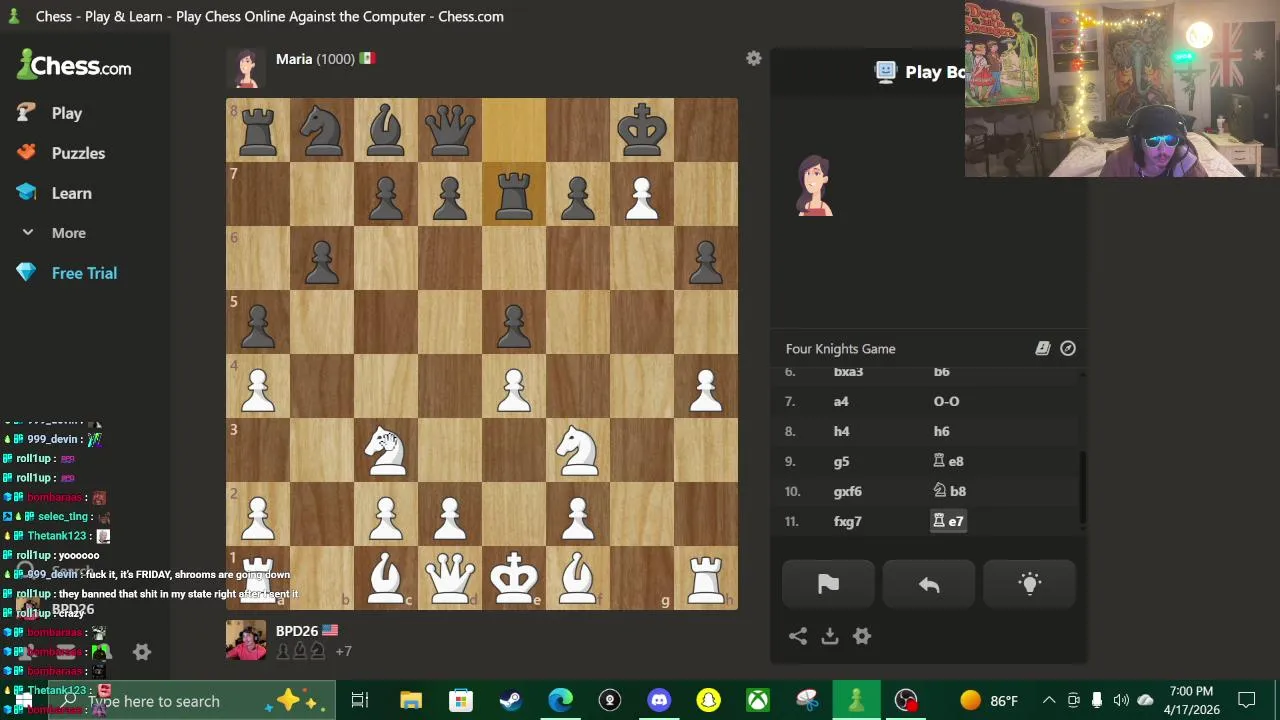Click the Share game icon

click(798, 636)
